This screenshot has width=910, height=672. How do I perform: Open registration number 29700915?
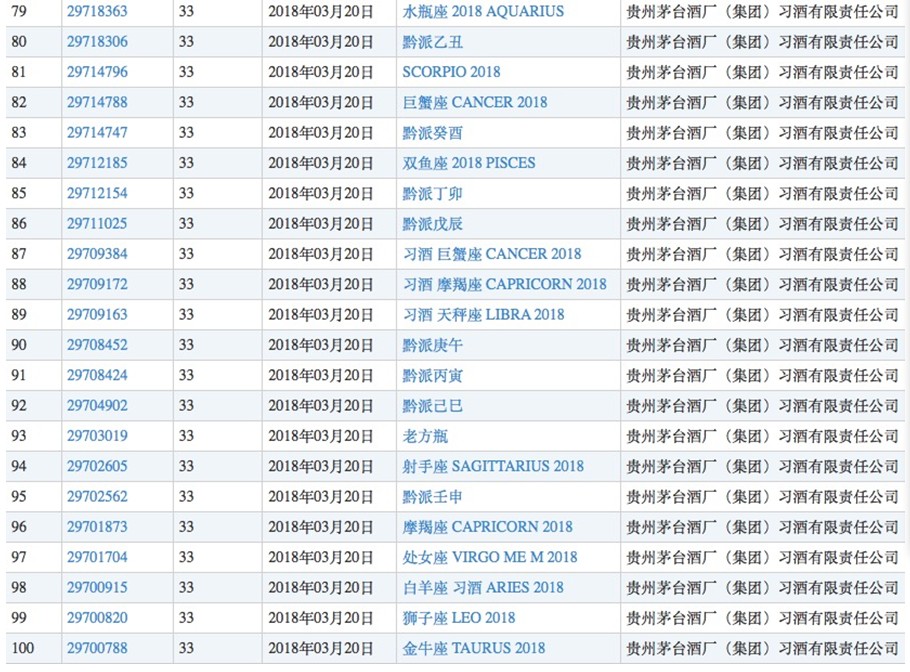pyautogui.click(x=97, y=587)
